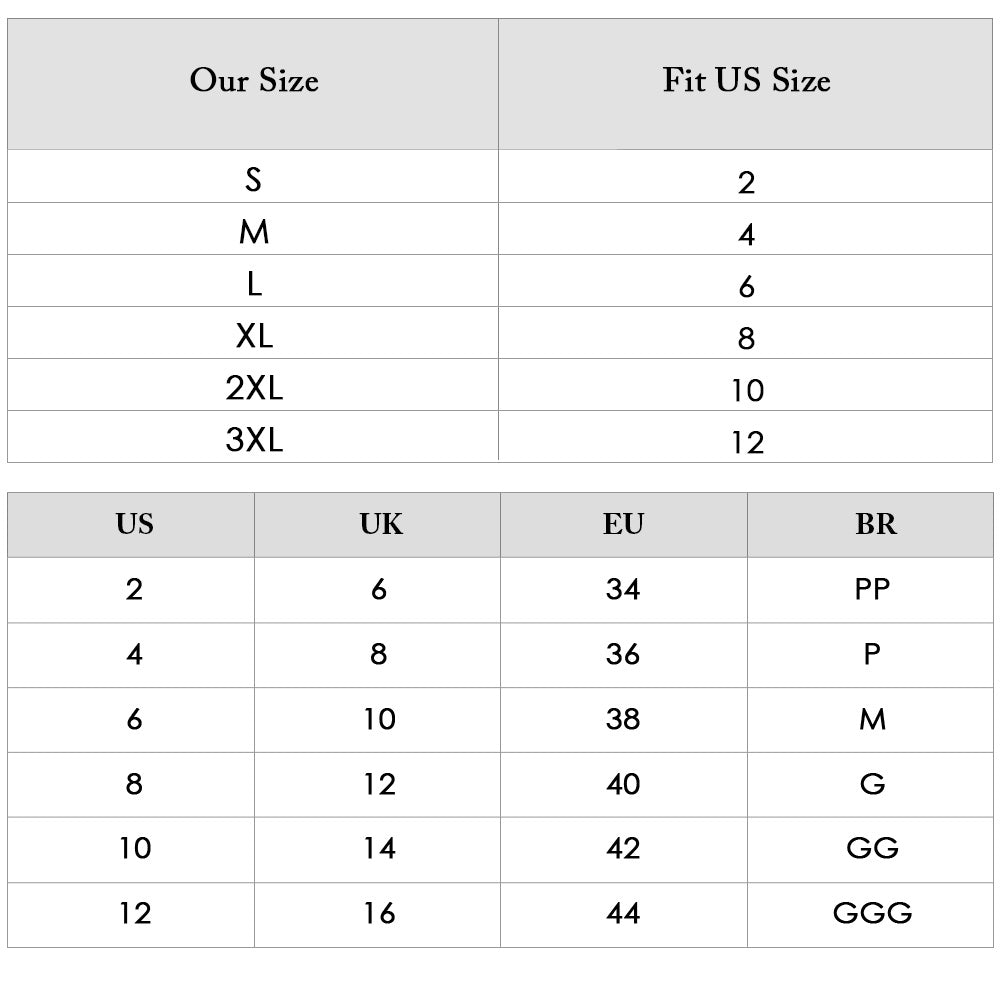Click the GG cell in BR column
Screen dimensions: 1000x1000
872,848
